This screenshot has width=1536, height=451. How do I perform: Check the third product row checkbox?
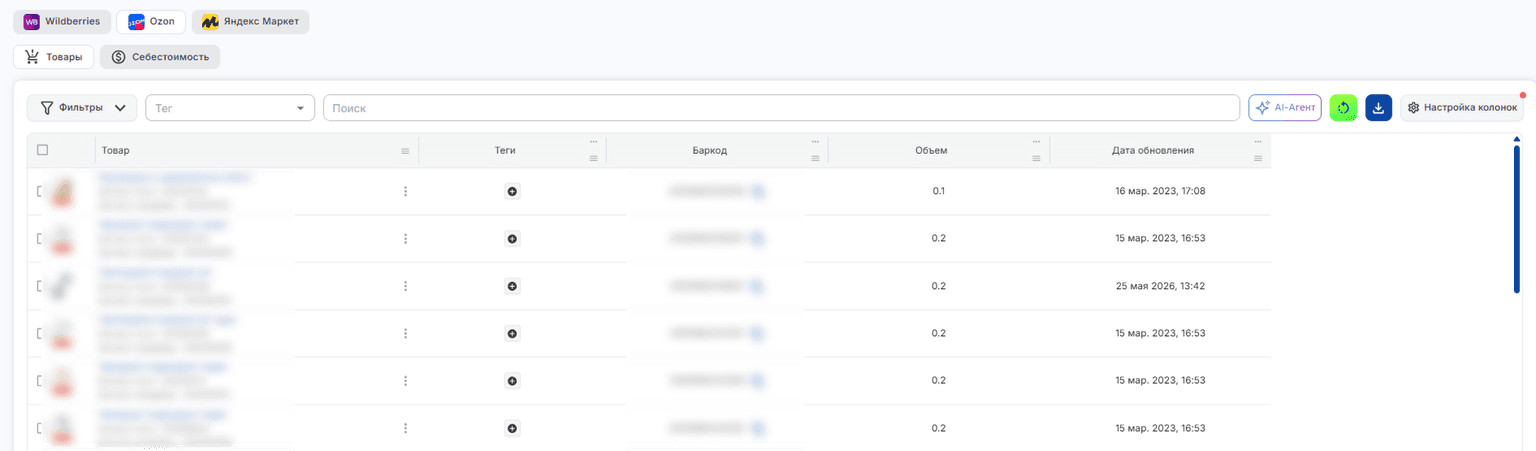tap(40, 286)
